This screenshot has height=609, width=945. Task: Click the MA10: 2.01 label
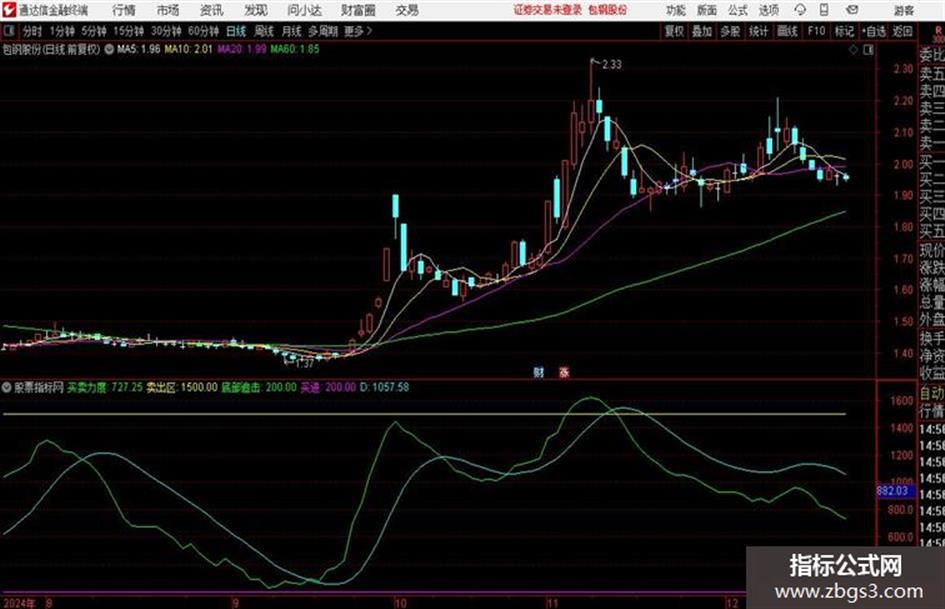pos(189,49)
